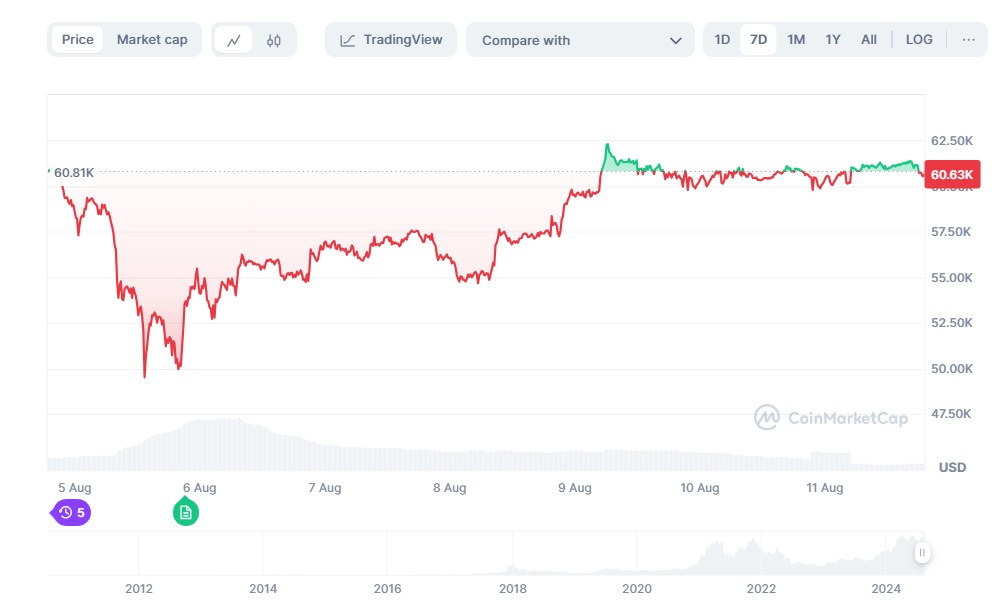Click the 47.50K axis label
Screen dimensions: 1003x614
click(951, 414)
